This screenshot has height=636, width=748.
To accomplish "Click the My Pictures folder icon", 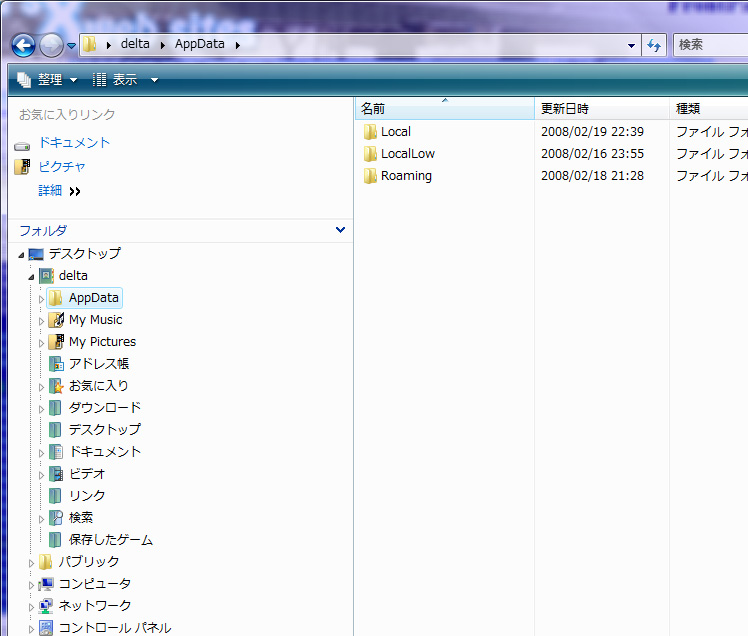I will tap(56, 342).
